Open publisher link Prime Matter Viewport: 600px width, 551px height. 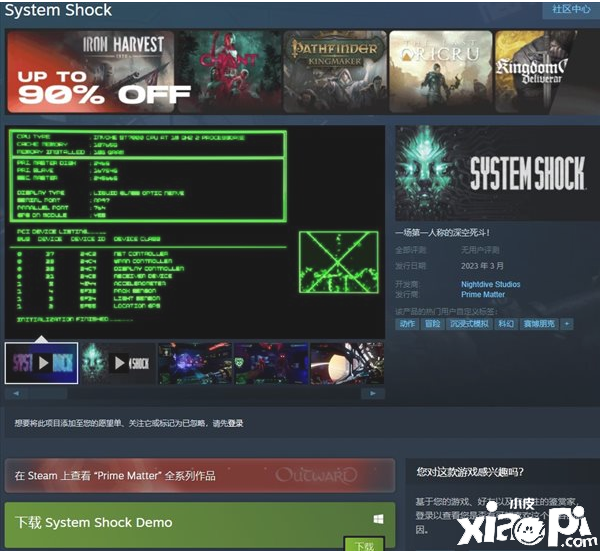click(x=483, y=294)
